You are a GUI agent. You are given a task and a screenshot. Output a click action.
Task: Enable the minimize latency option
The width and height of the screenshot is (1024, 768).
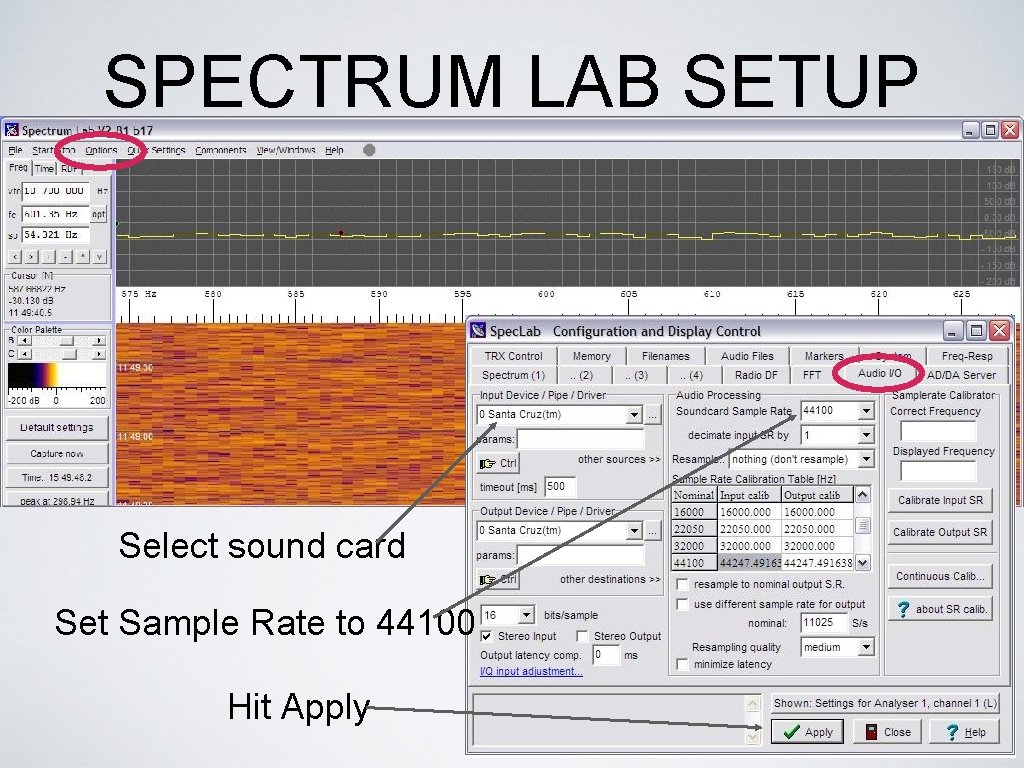coord(683,665)
